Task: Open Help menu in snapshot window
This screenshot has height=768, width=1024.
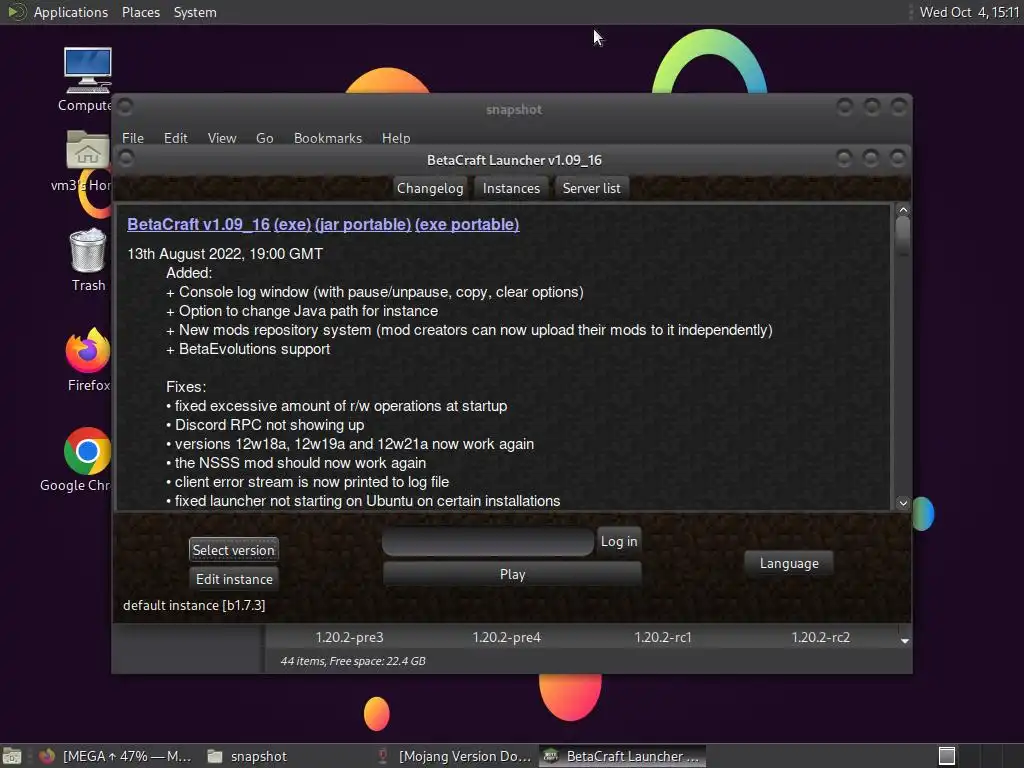Action: (x=396, y=138)
